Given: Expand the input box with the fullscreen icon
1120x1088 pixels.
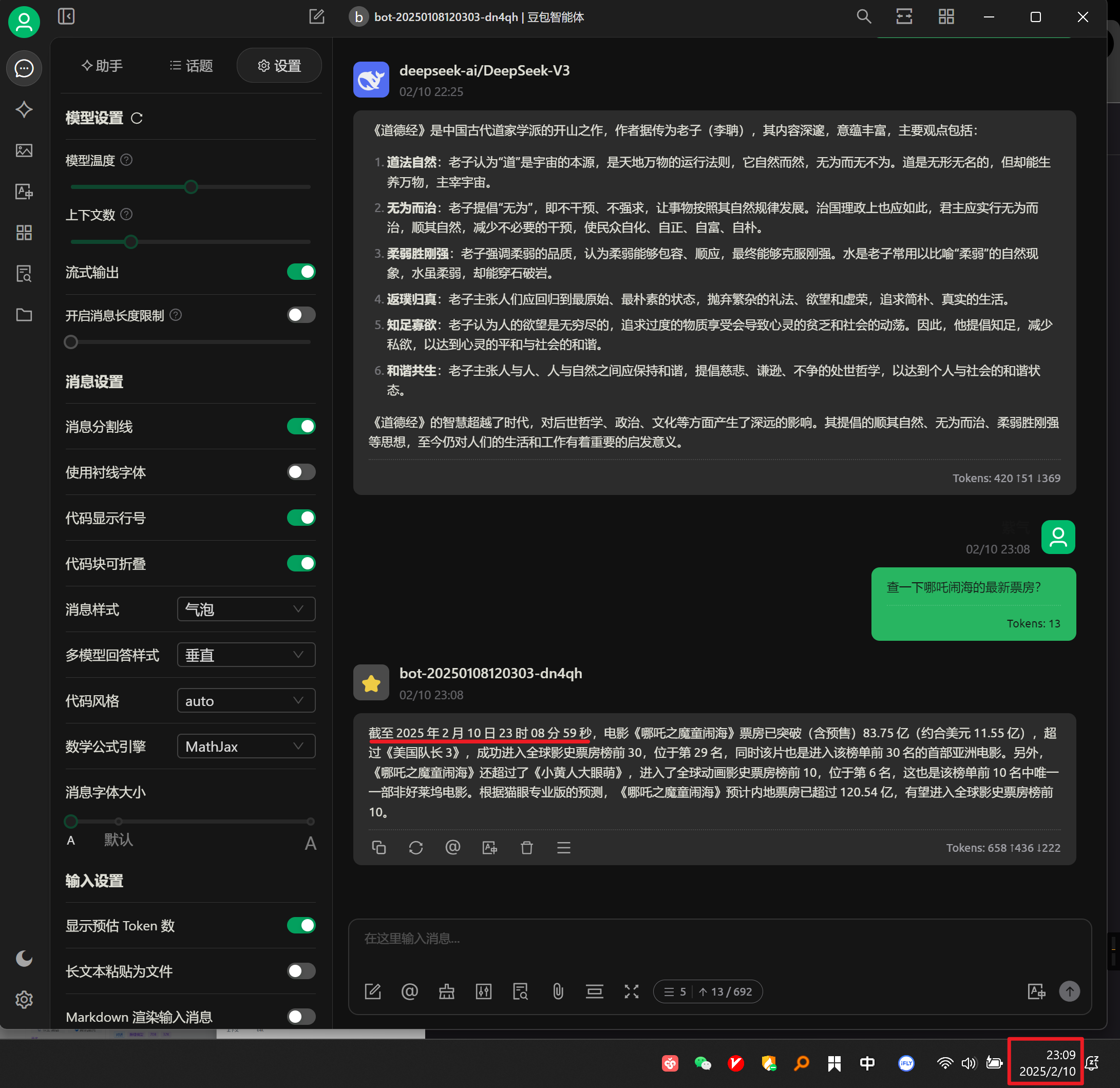Looking at the screenshot, I should (x=632, y=991).
